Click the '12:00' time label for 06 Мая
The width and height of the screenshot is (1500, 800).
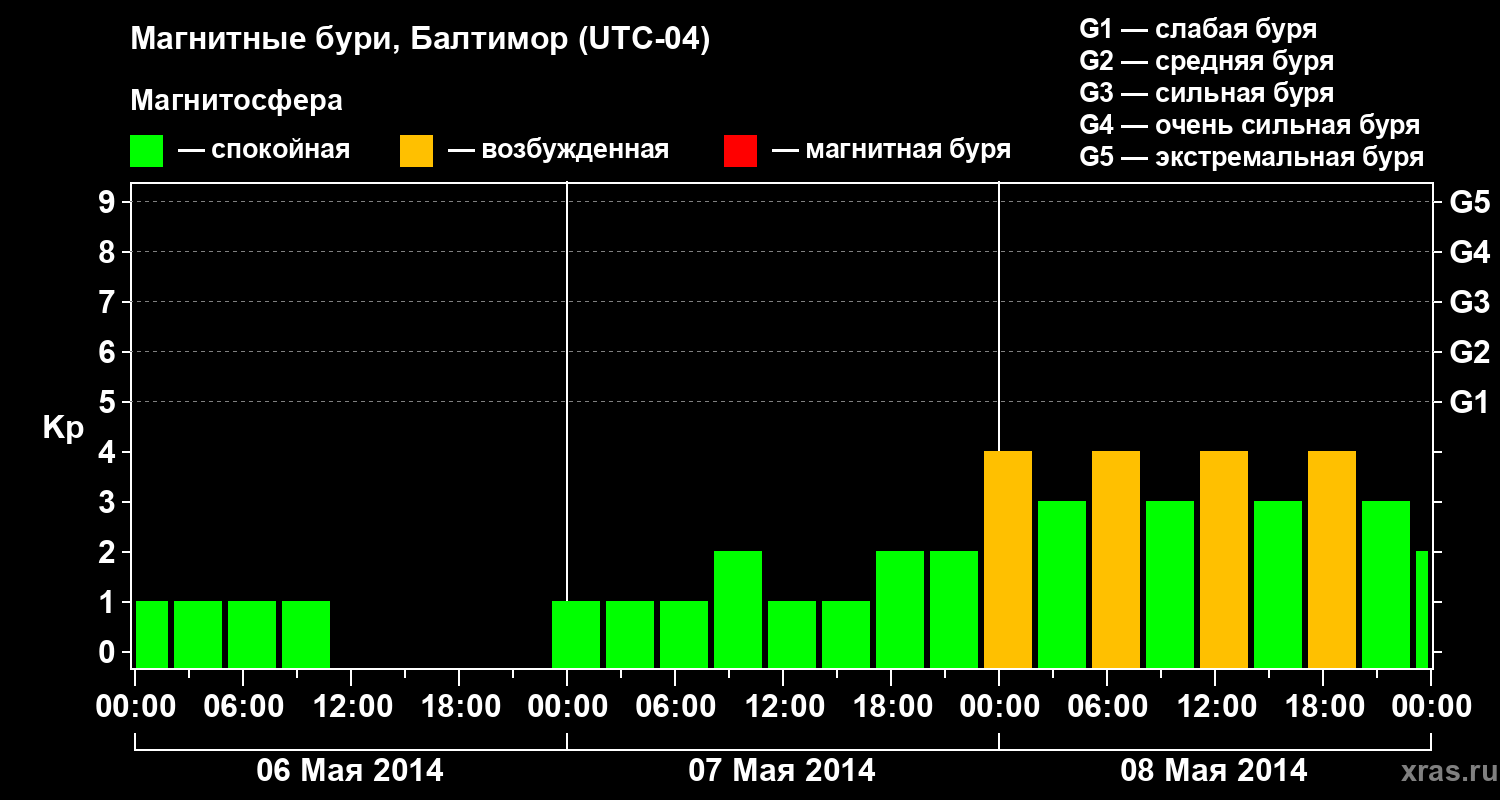(351, 707)
